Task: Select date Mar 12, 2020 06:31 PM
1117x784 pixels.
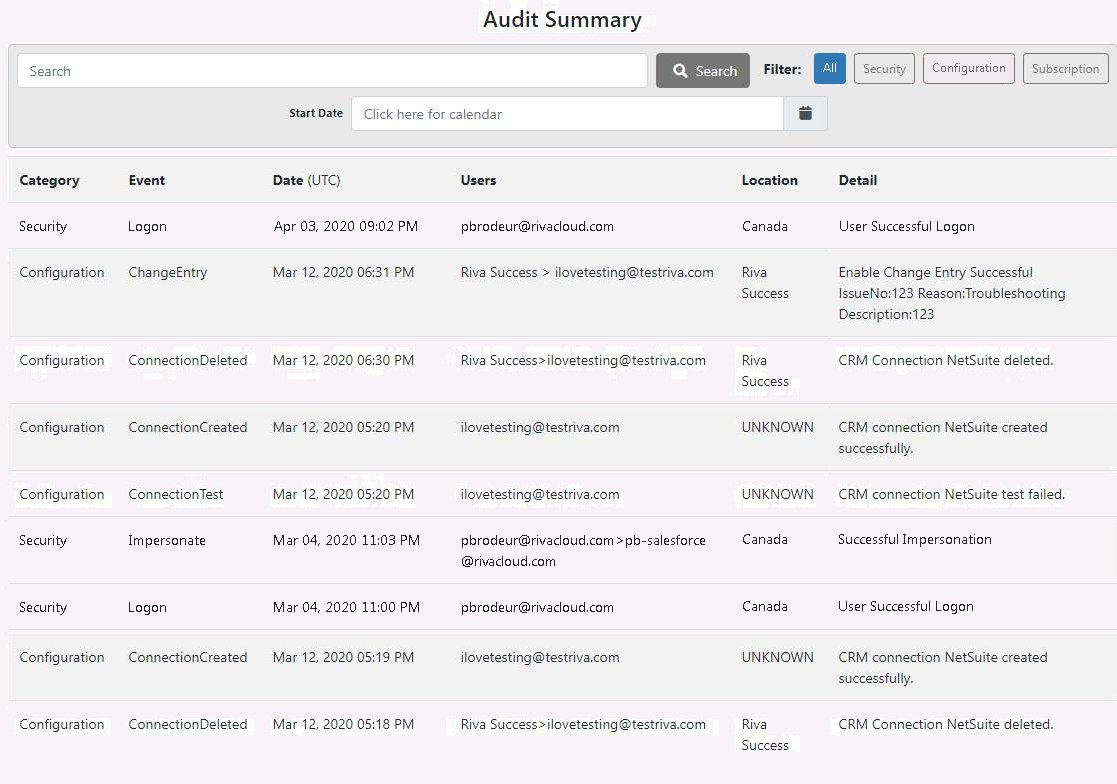Action: pos(343,272)
